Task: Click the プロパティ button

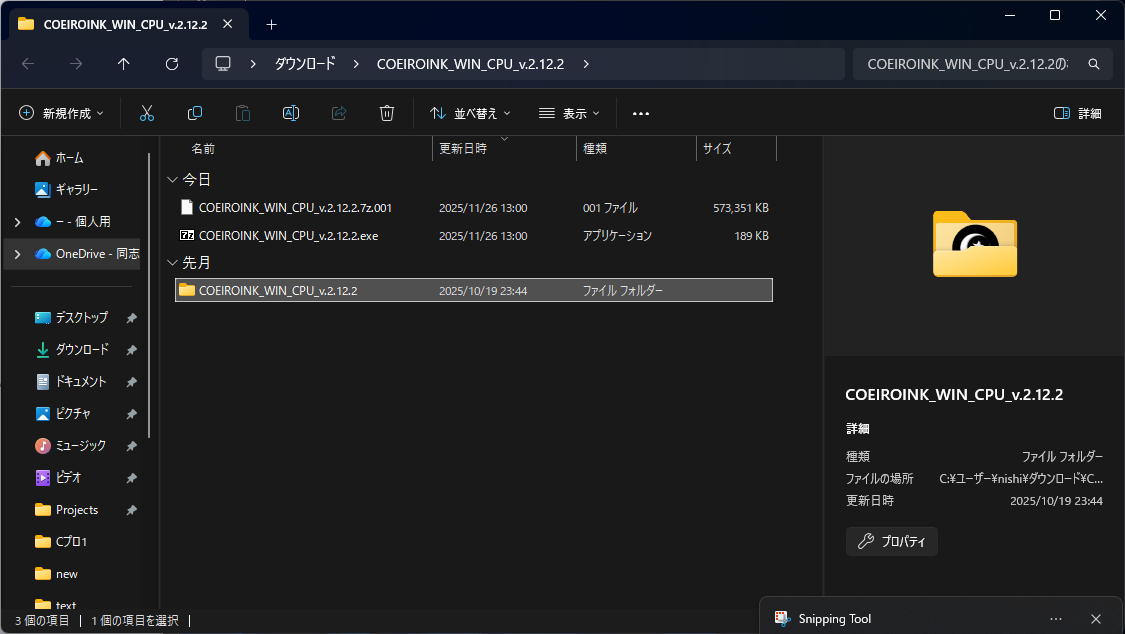Action: tap(892, 541)
